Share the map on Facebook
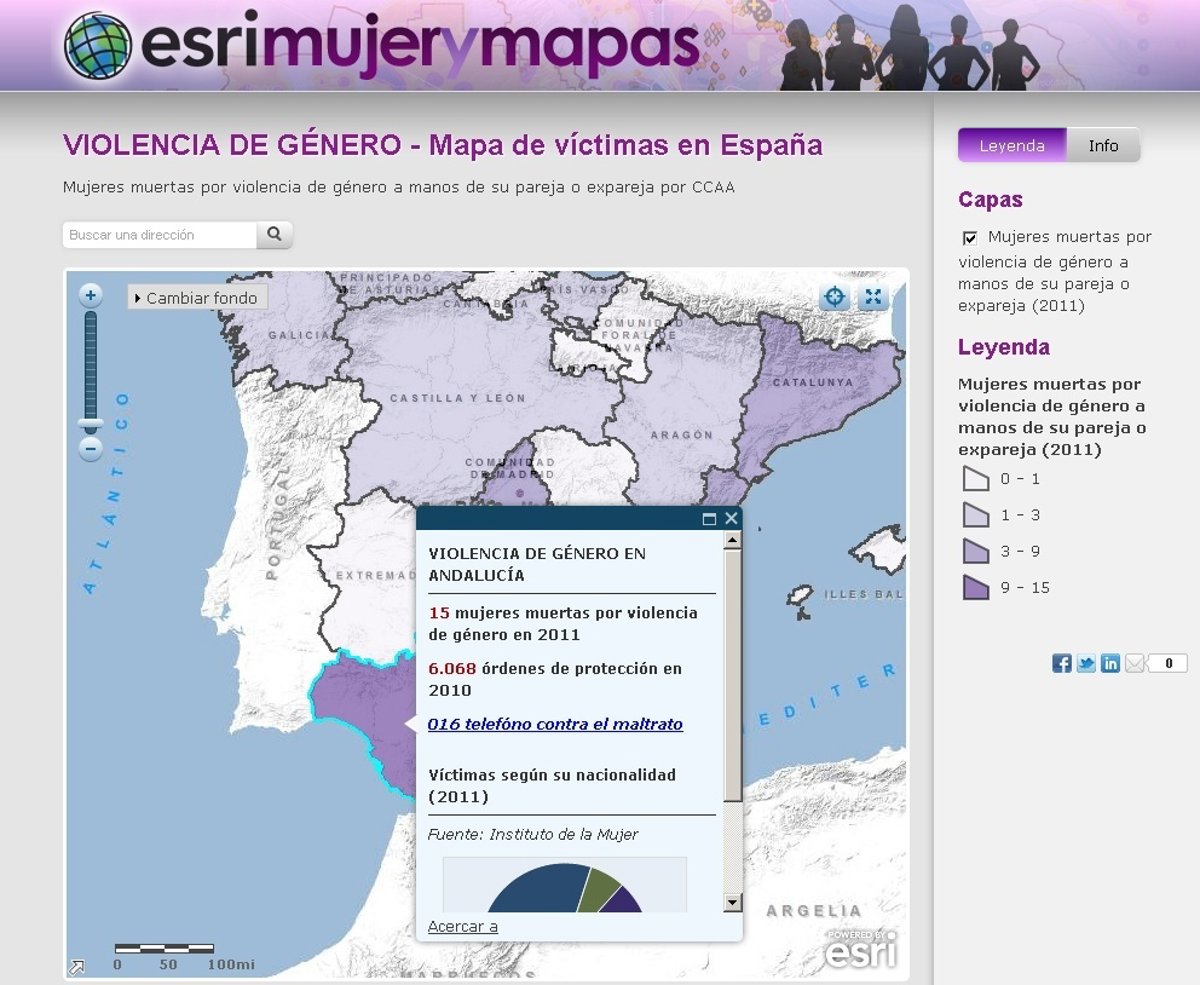Screen dimensions: 1200x985 pos(1062,663)
